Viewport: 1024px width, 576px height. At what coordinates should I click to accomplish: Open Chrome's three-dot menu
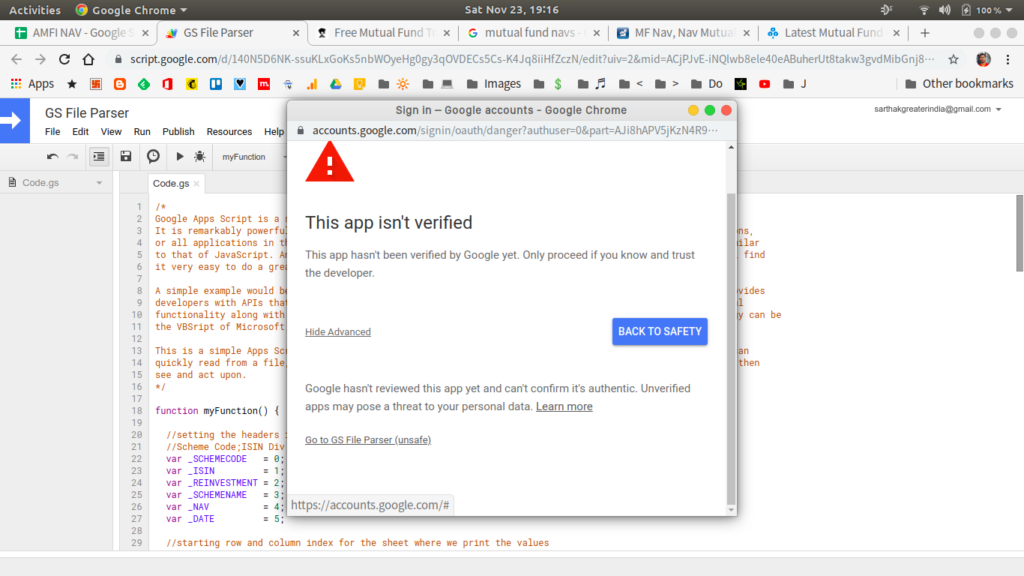point(1008,59)
